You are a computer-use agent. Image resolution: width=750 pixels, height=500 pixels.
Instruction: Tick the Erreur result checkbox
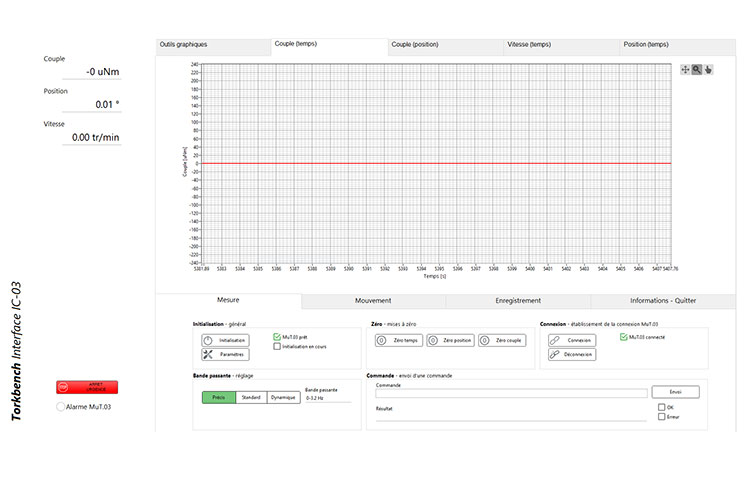tap(662, 417)
